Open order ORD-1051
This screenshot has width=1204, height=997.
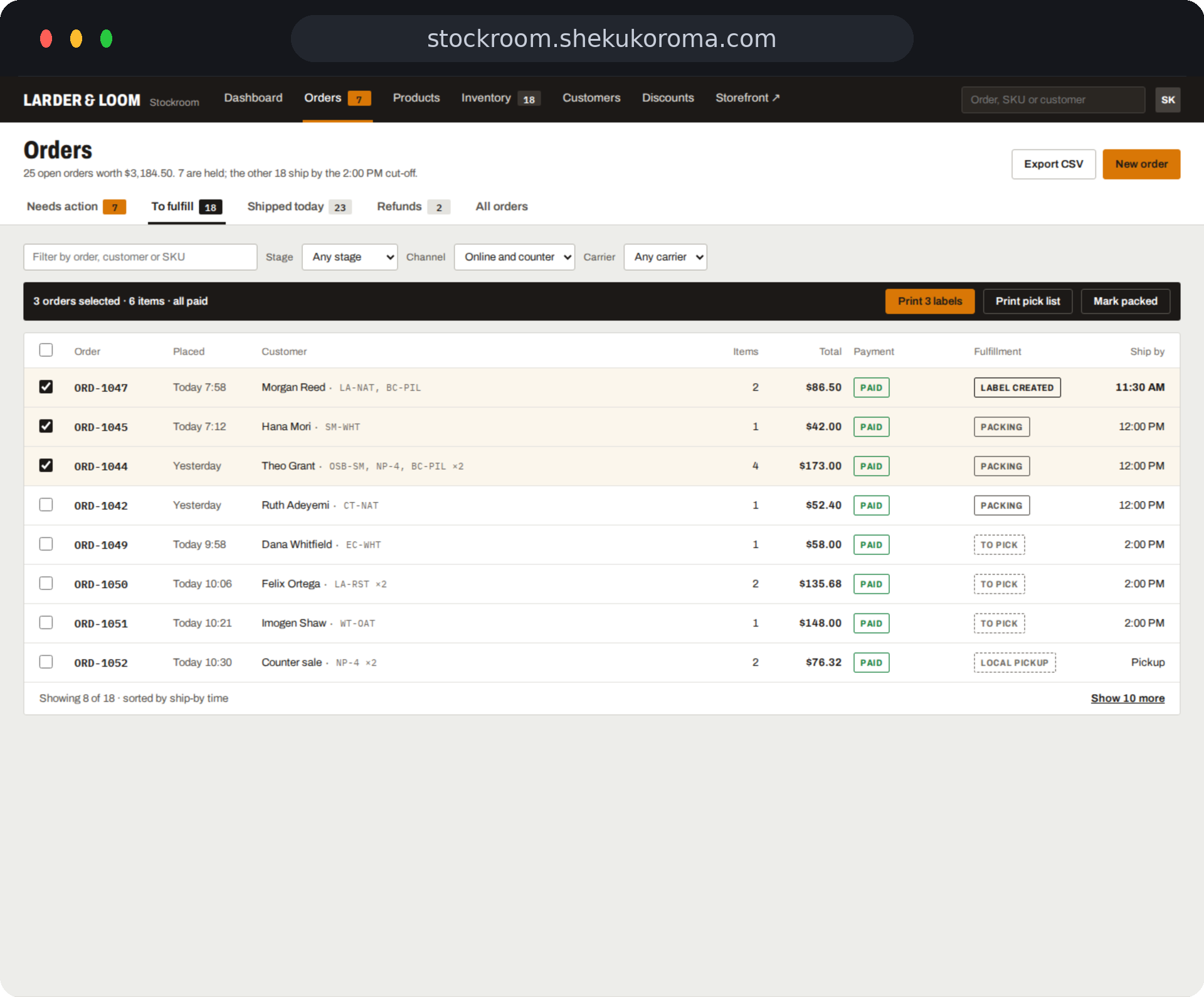click(101, 624)
